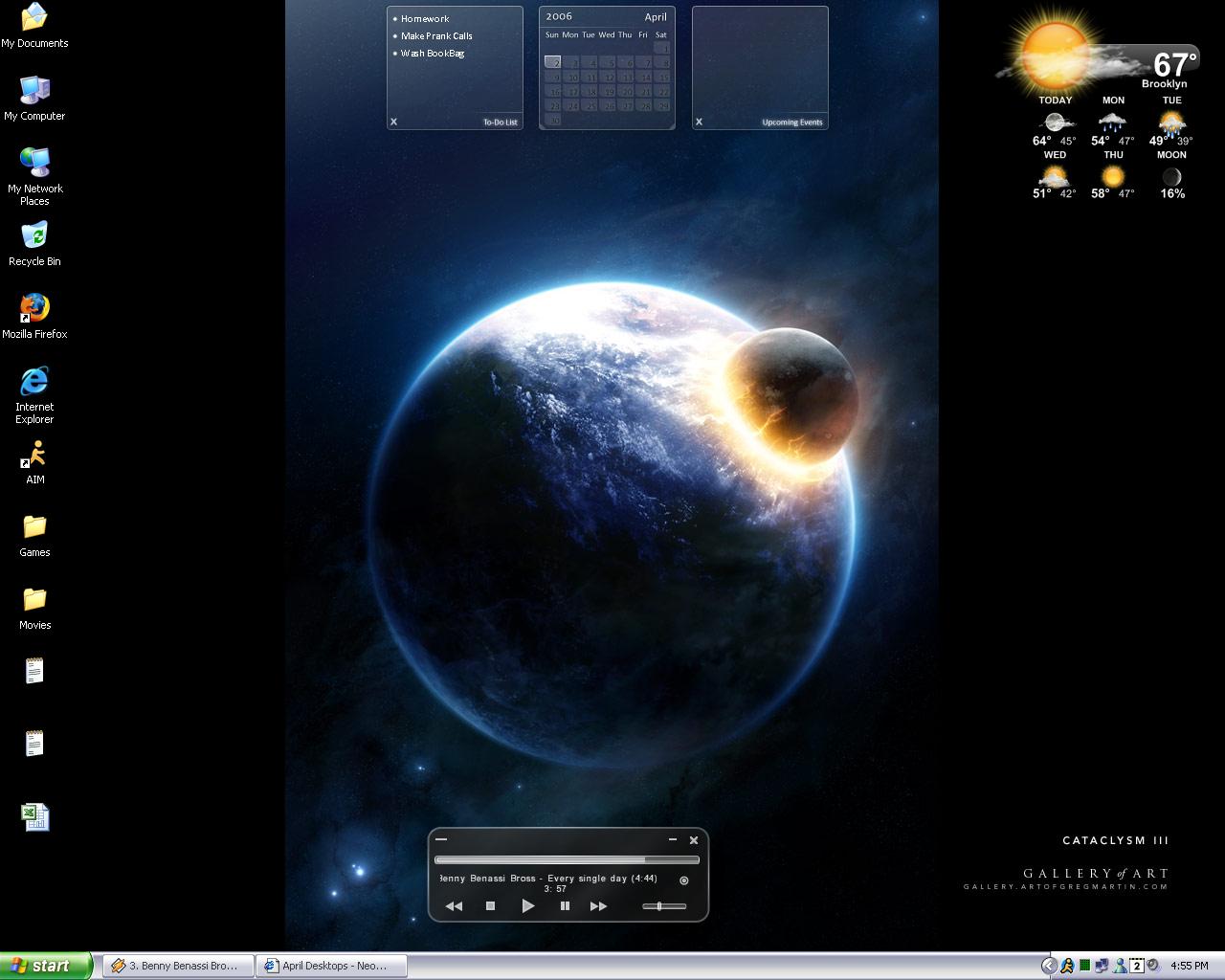Skip to the next track
The width and height of the screenshot is (1225, 980).
click(x=598, y=906)
